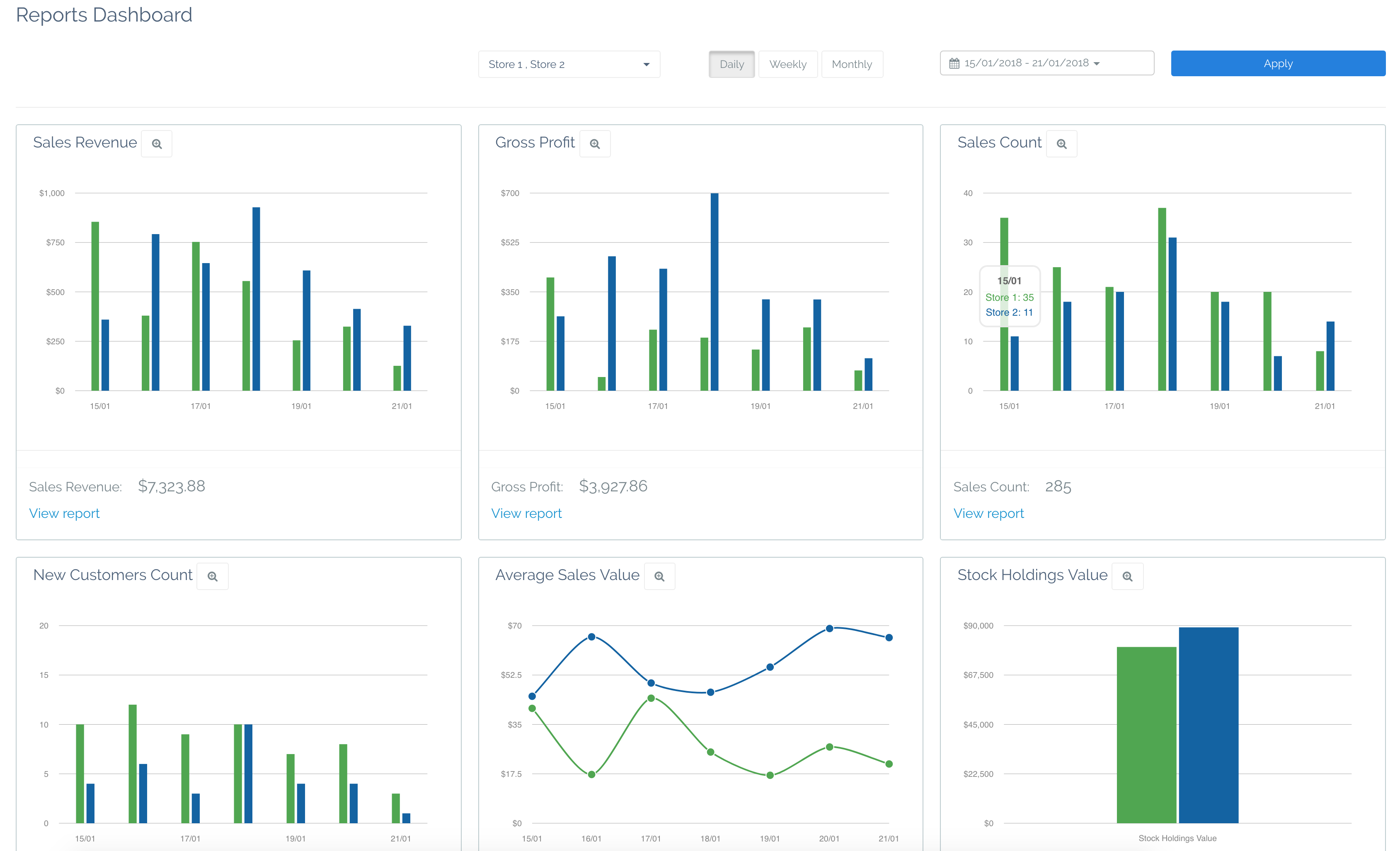
Task: Click the Average Sales Value chart title
Action: (x=567, y=575)
